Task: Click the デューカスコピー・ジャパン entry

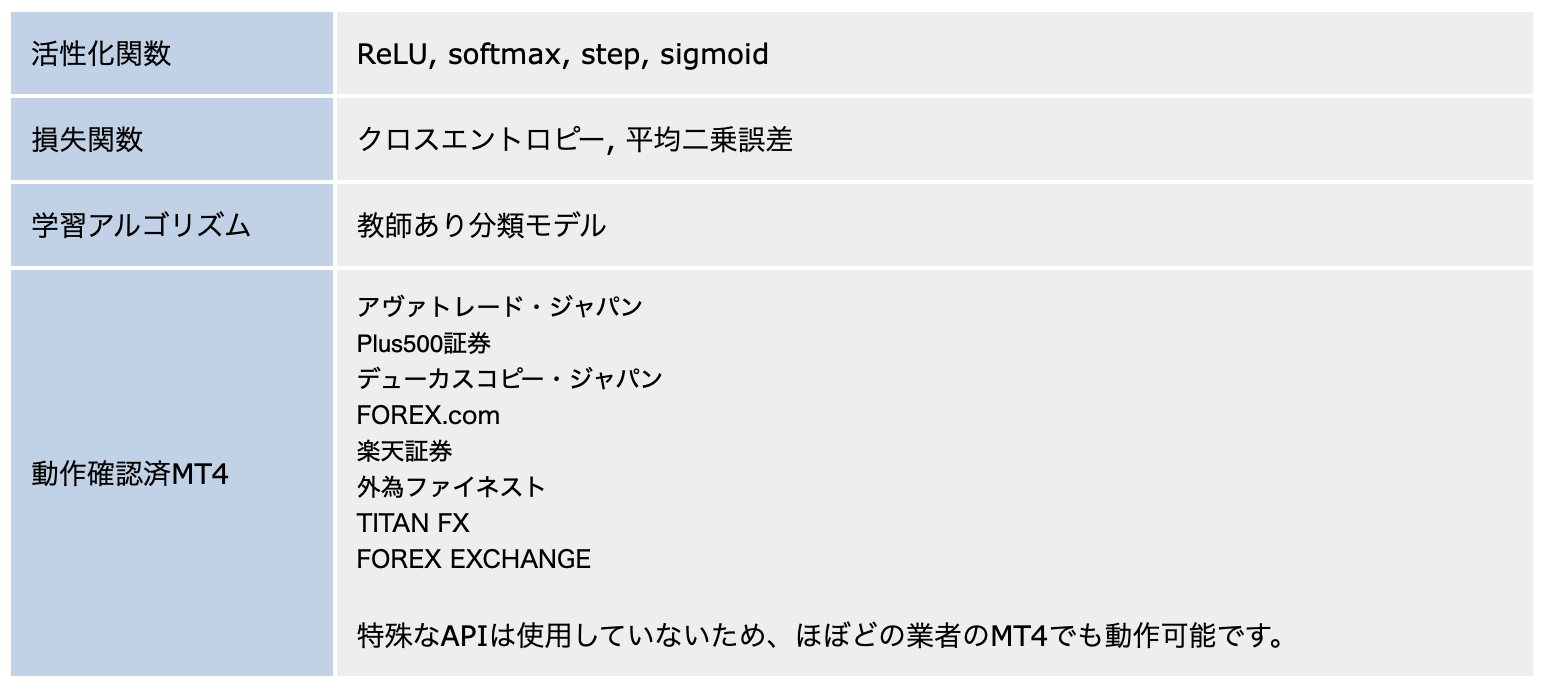Action: (x=509, y=379)
